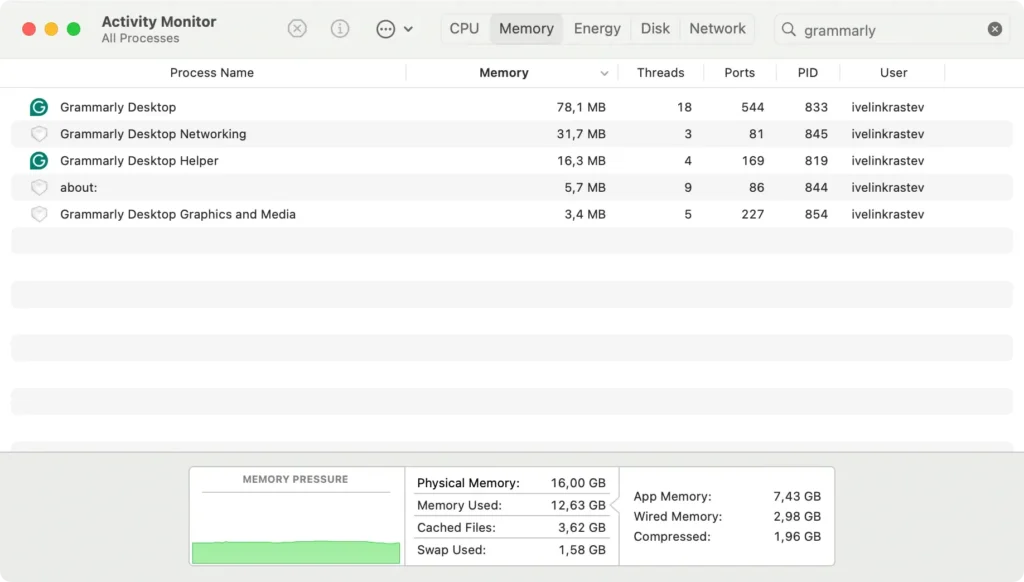The height and width of the screenshot is (582, 1024).
Task: Click the shield icon beside about: process
Action: [39, 188]
